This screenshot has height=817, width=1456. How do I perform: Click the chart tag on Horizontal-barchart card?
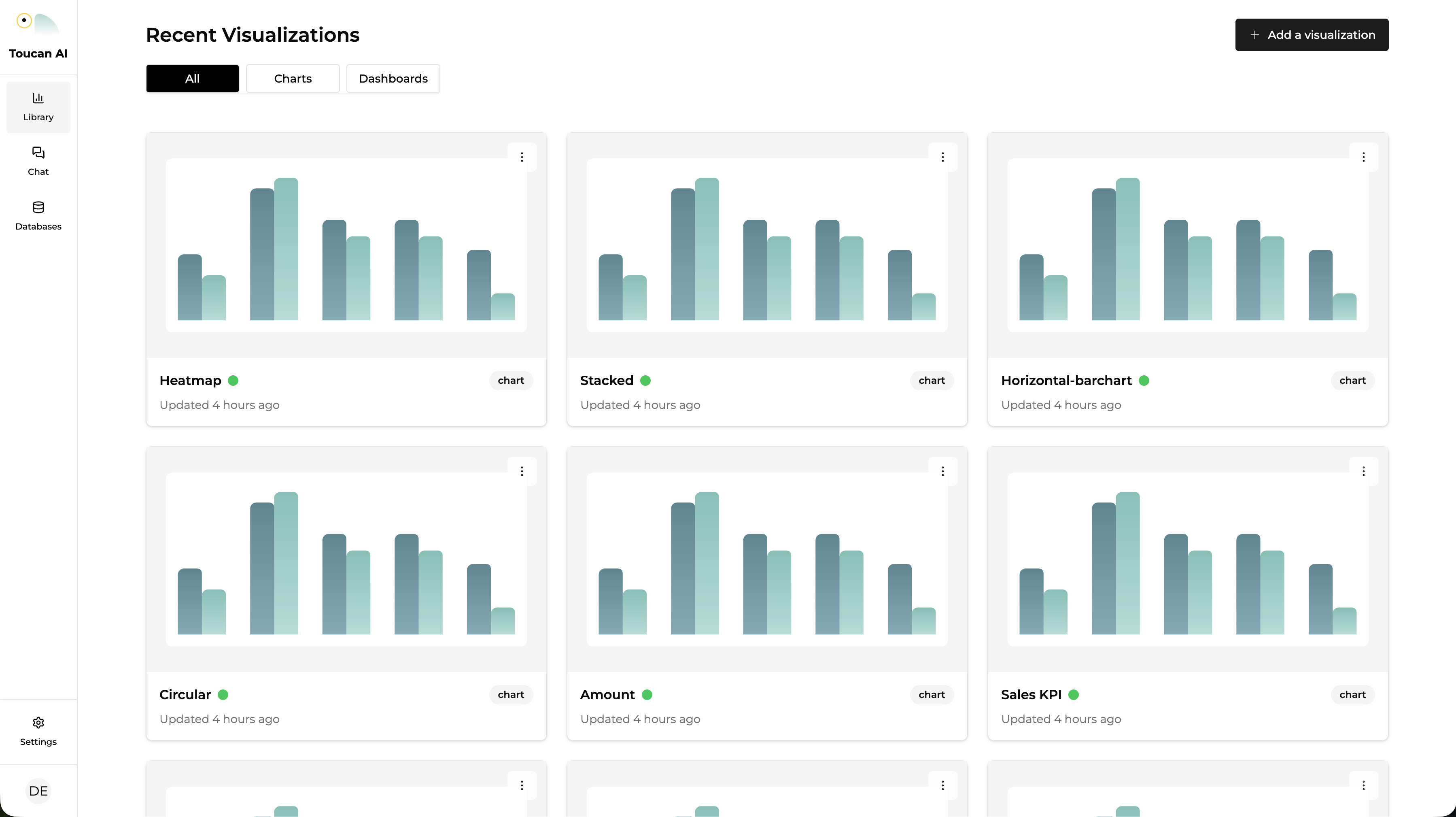pos(1352,381)
